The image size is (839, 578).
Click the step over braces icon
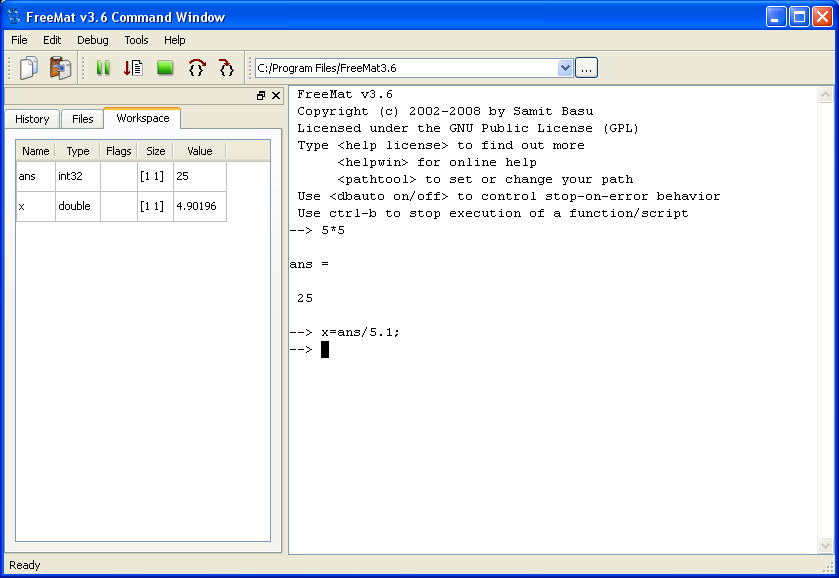tap(196, 68)
